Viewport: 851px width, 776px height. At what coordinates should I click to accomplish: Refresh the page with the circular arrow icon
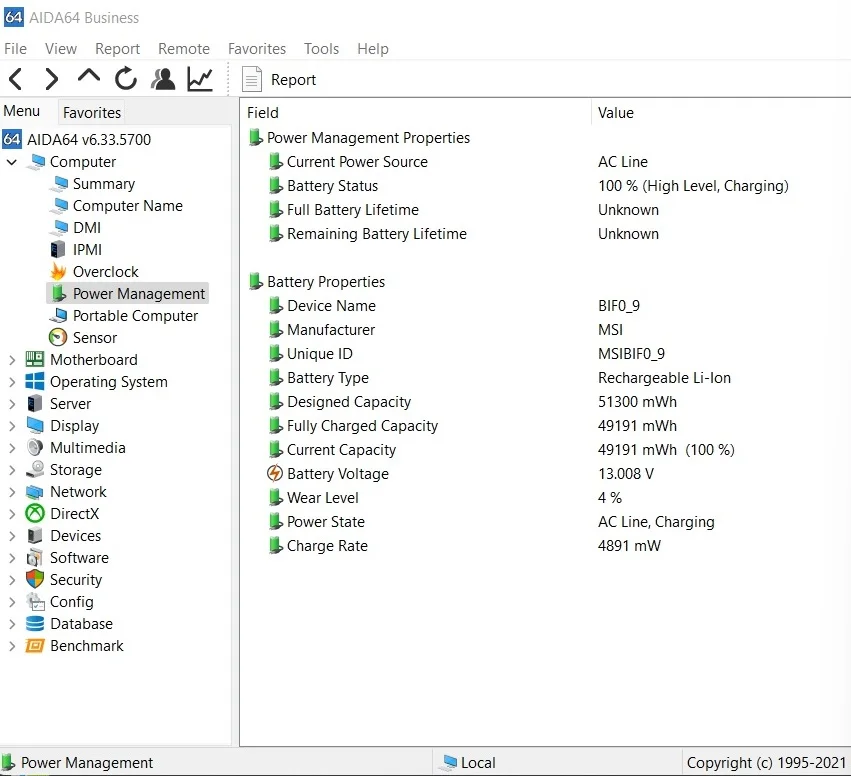click(125, 79)
